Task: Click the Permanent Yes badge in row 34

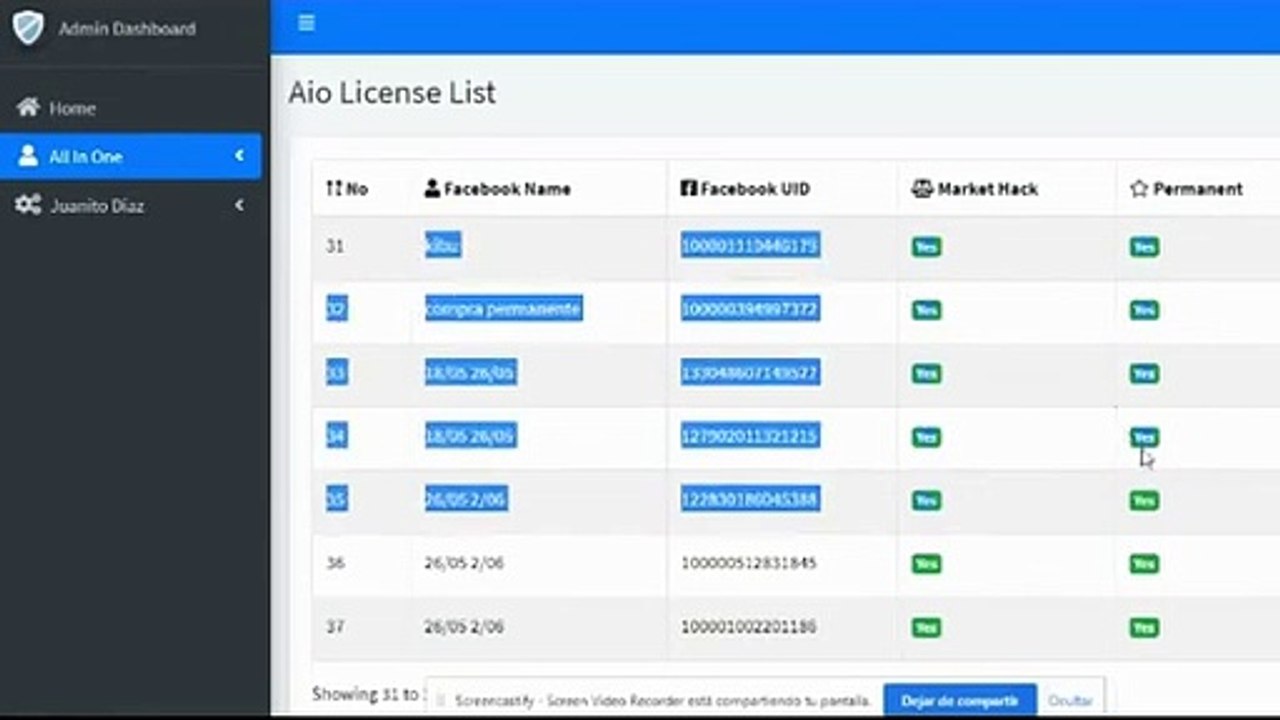Action: (x=1144, y=437)
